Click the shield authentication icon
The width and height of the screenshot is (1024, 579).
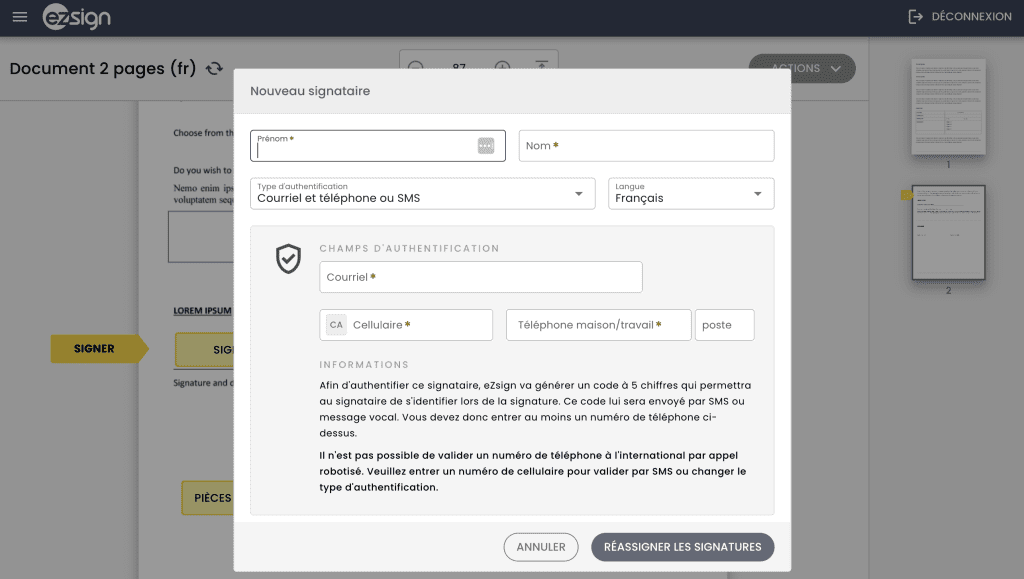tap(288, 259)
